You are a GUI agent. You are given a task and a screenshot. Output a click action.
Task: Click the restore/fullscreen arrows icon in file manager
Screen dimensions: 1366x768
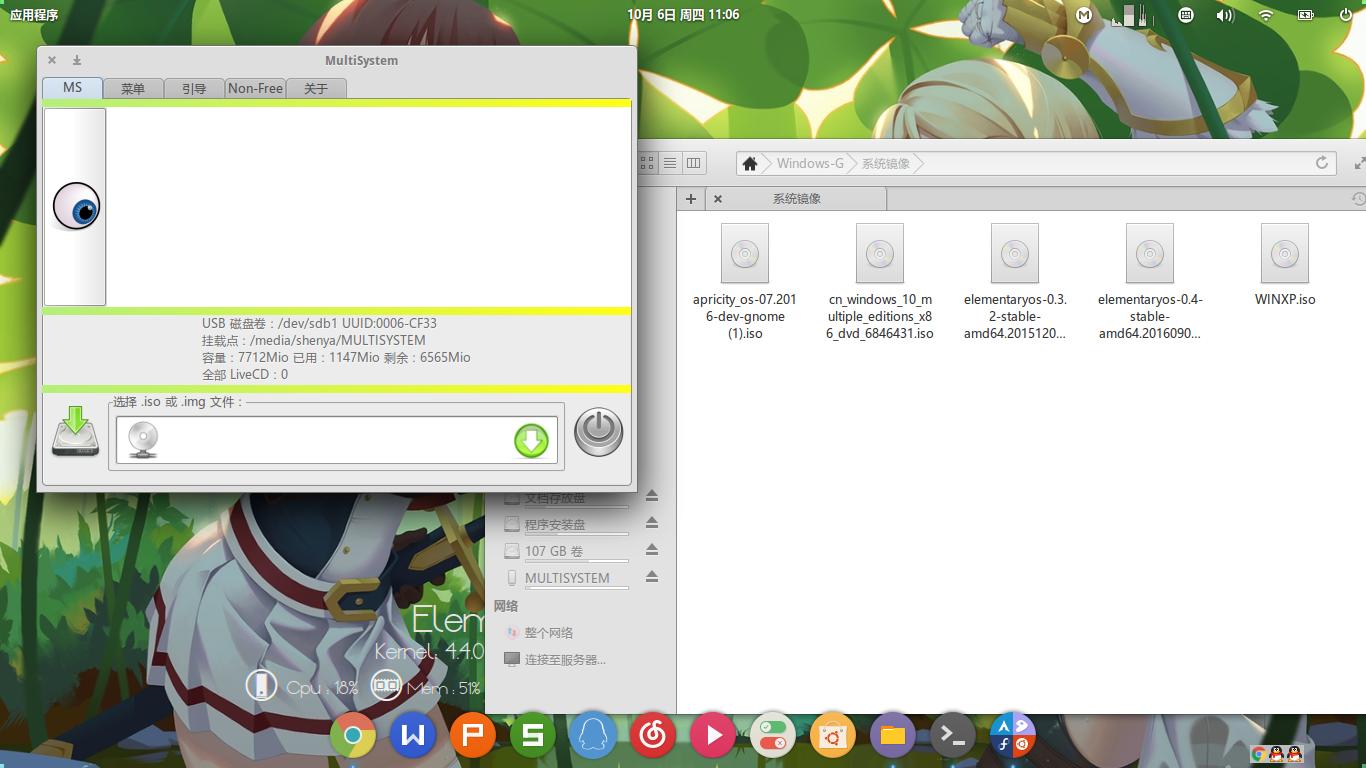(1359, 163)
